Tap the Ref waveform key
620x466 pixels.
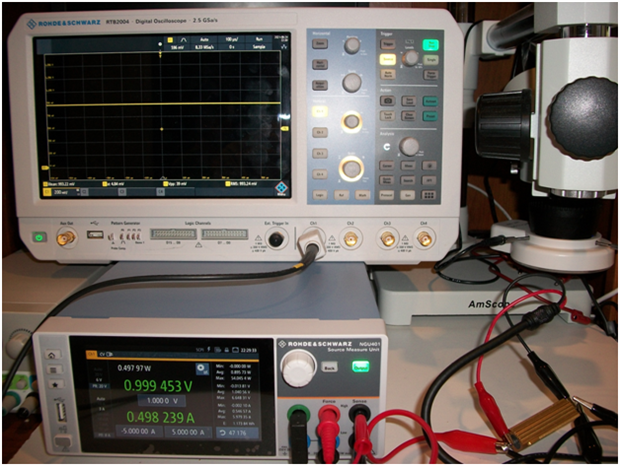click(x=341, y=195)
